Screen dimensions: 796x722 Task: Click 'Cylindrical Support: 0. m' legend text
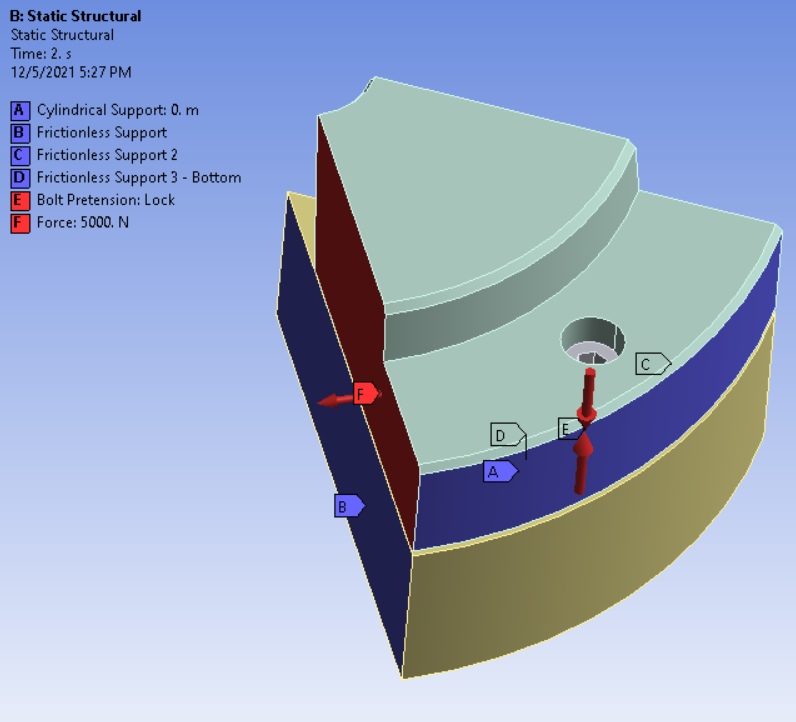pos(118,110)
